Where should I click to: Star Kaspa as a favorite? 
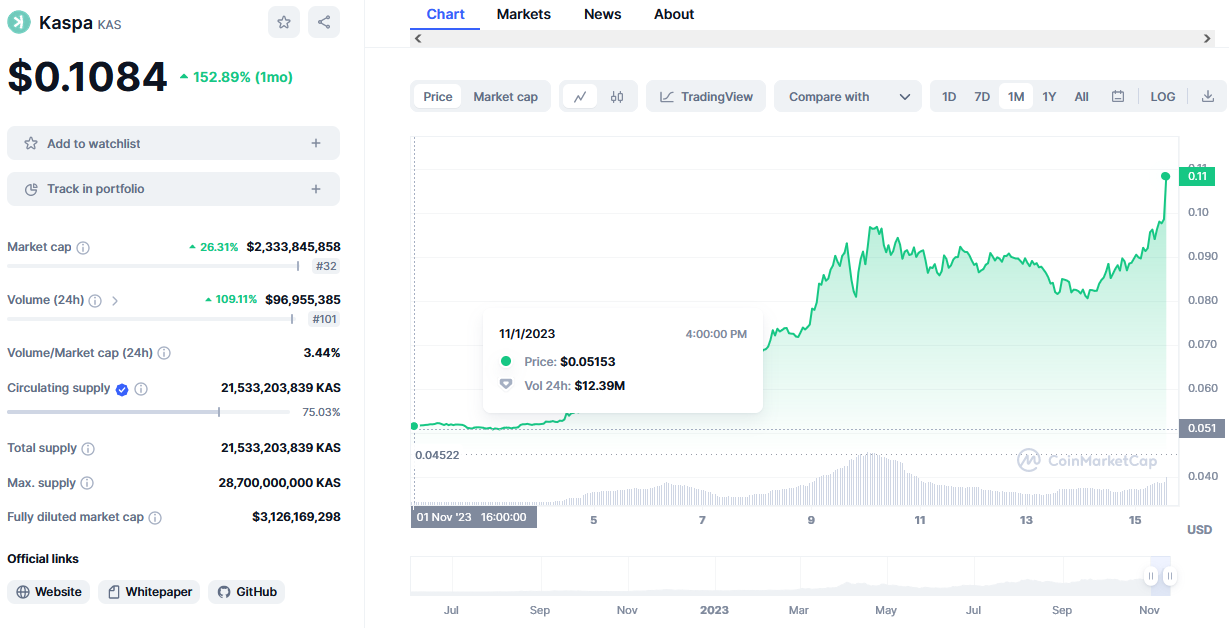284,22
